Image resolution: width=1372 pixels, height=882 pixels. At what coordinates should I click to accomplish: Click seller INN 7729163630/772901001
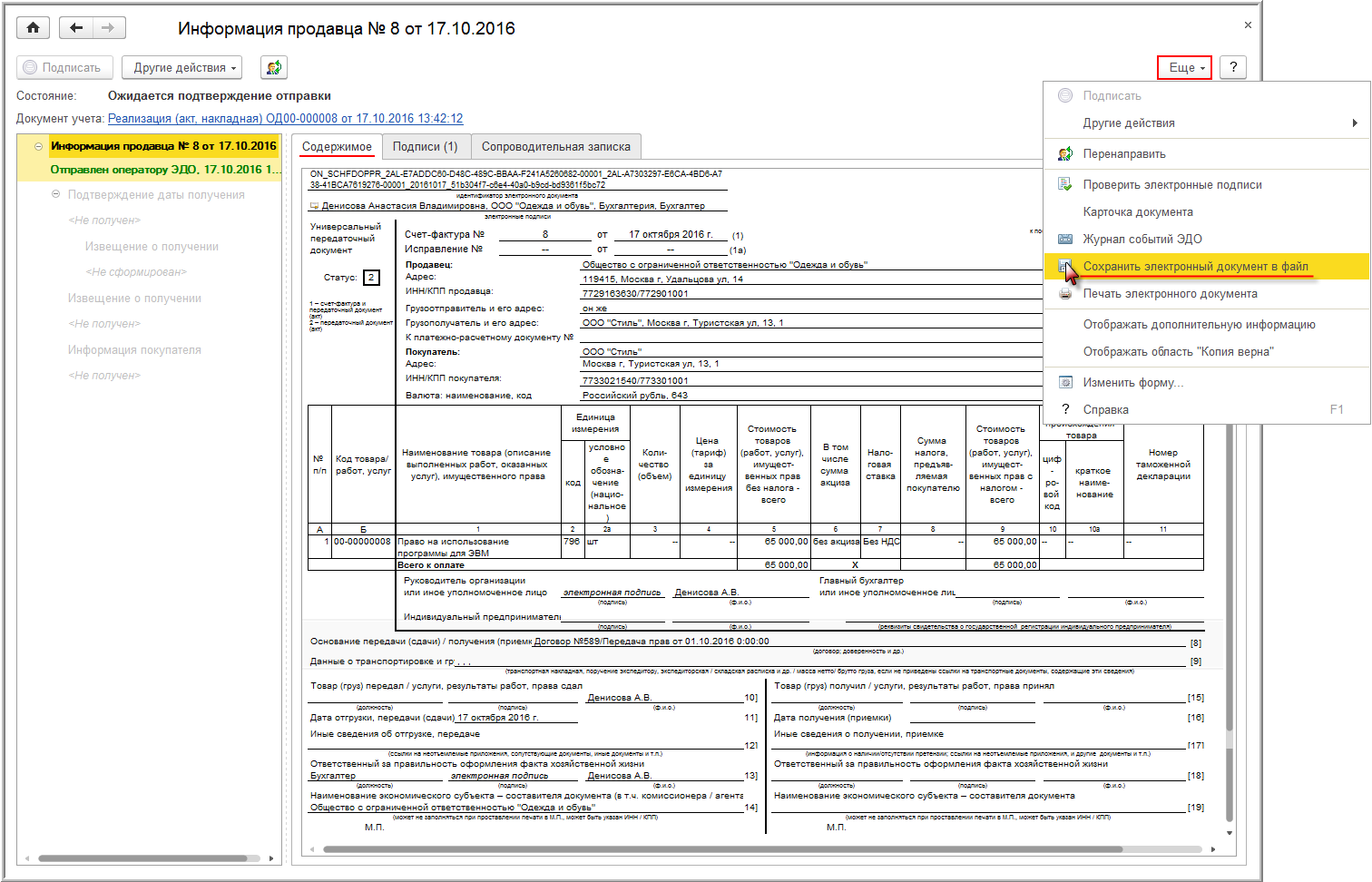point(635,294)
